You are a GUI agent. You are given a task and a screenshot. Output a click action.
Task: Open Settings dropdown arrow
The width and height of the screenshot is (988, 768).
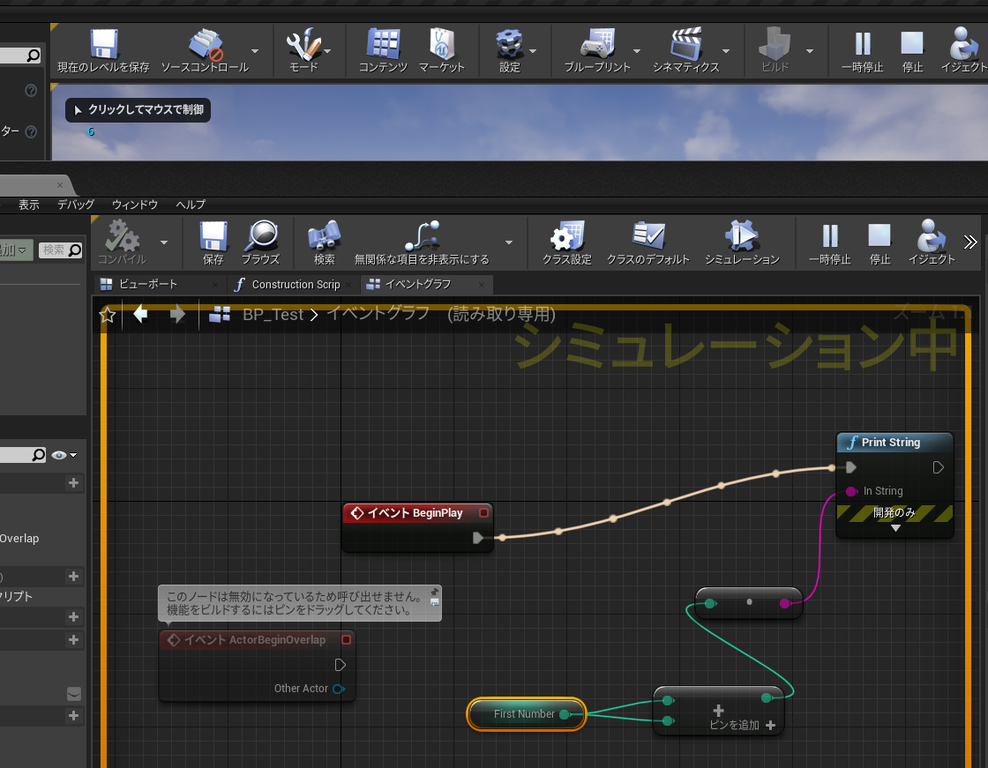click(x=533, y=51)
